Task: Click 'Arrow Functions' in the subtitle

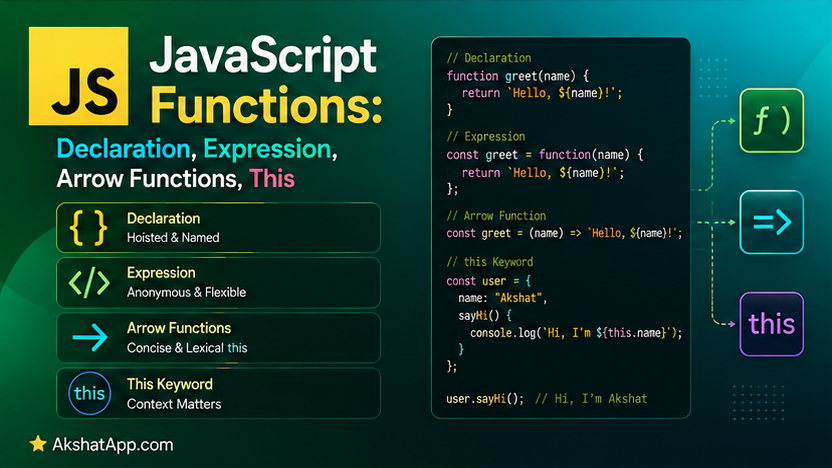Action: point(146,179)
